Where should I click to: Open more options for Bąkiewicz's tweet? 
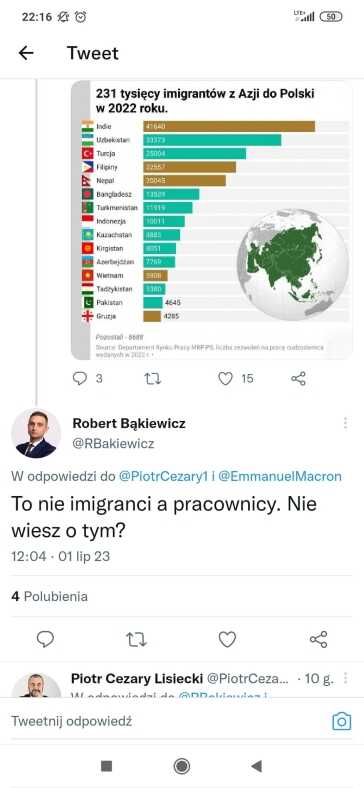pyautogui.click(x=345, y=423)
